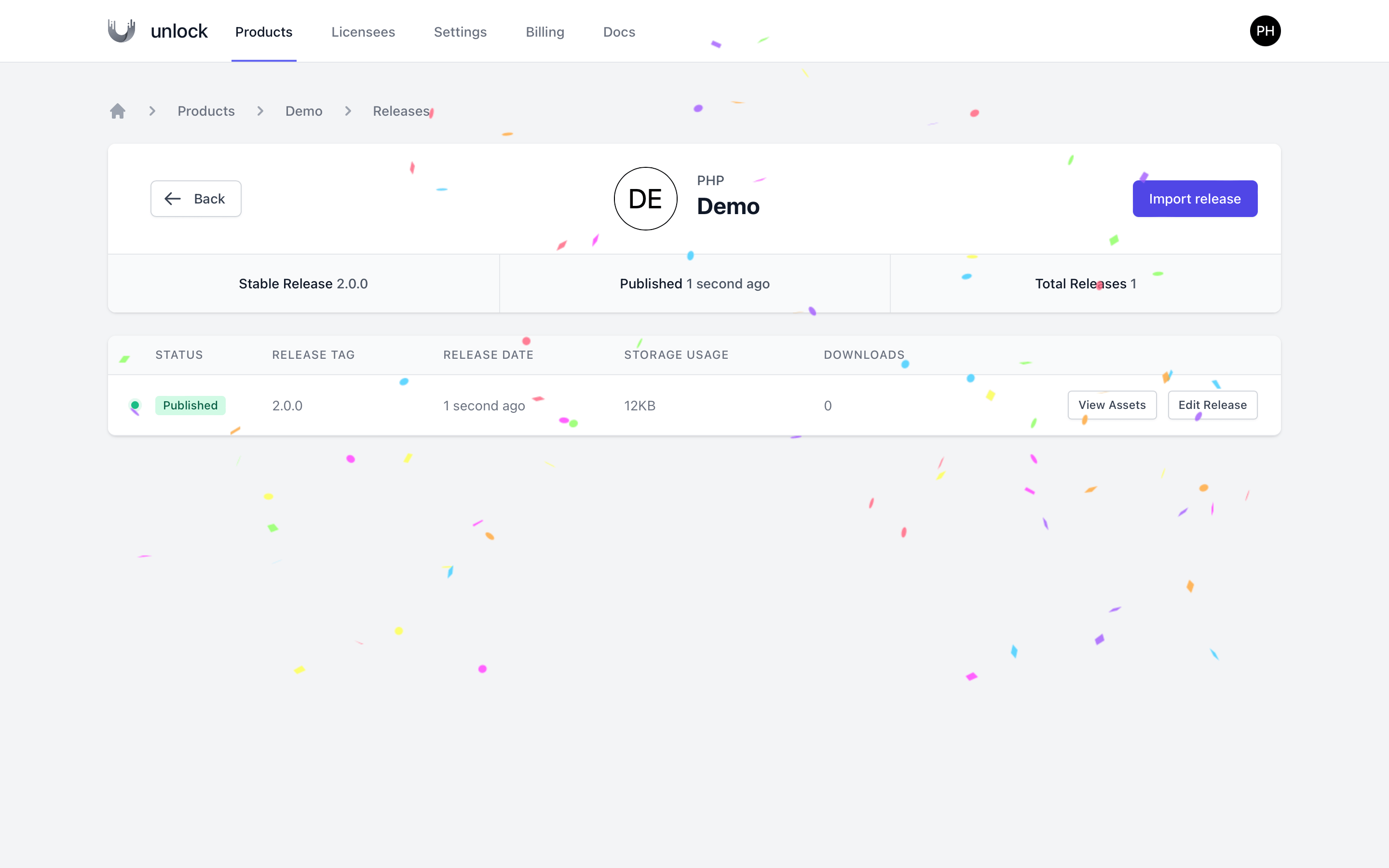Image resolution: width=1389 pixels, height=868 pixels.
Task: Click the home breadcrumb icon
Action: (118, 111)
